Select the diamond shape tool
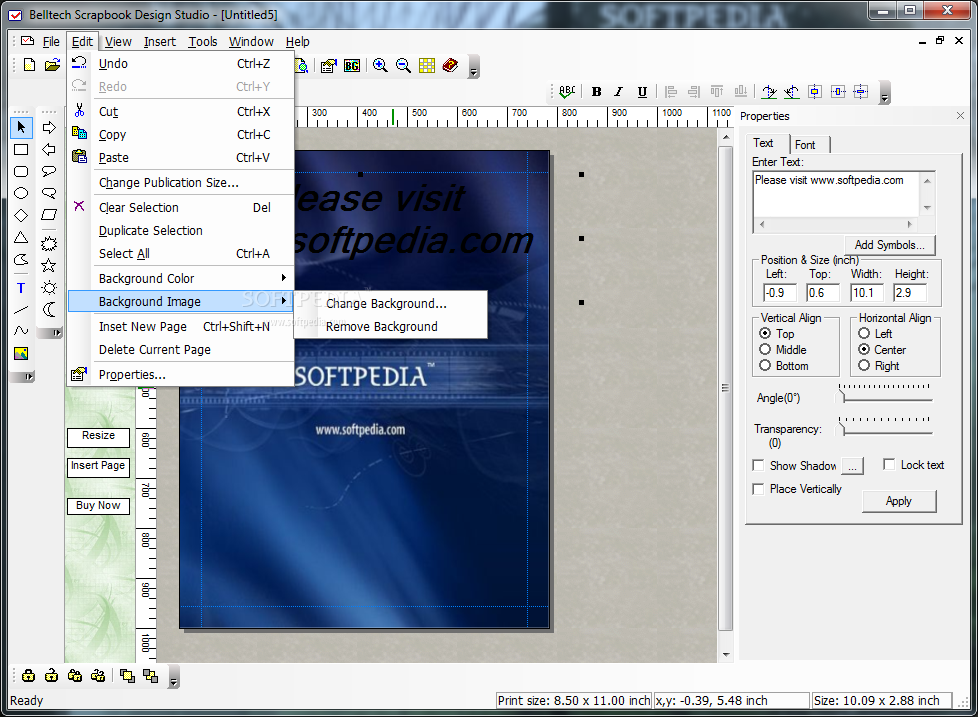Viewport: 978px width, 717px height. tap(21, 215)
